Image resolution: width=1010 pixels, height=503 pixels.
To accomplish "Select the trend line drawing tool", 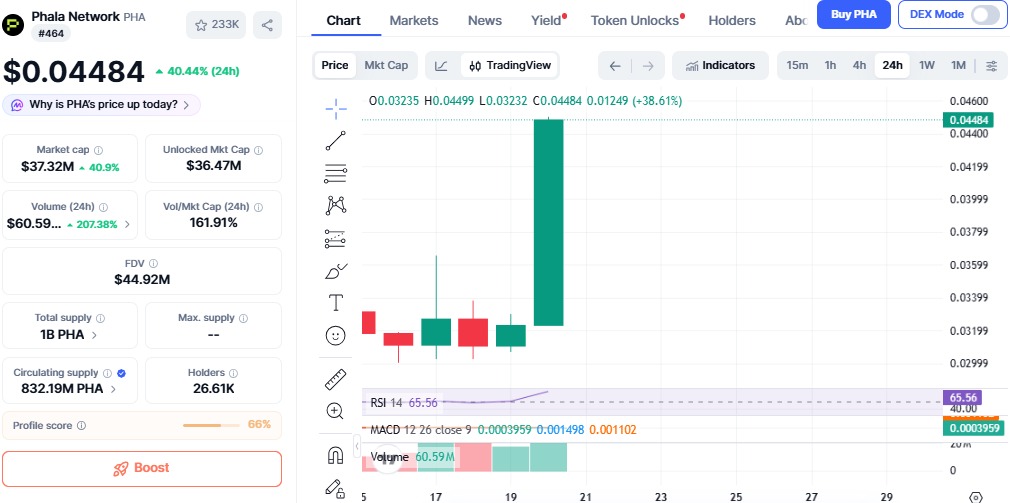I will click(336, 141).
